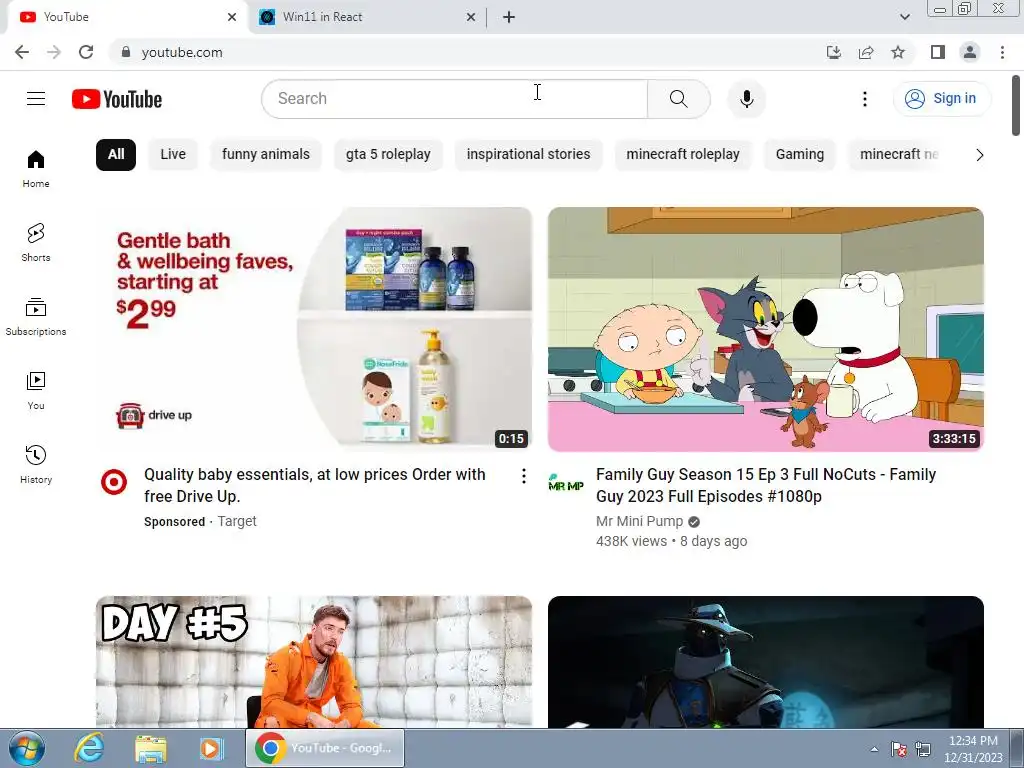
Task: Open Shorts from the sidebar
Action: [36, 242]
